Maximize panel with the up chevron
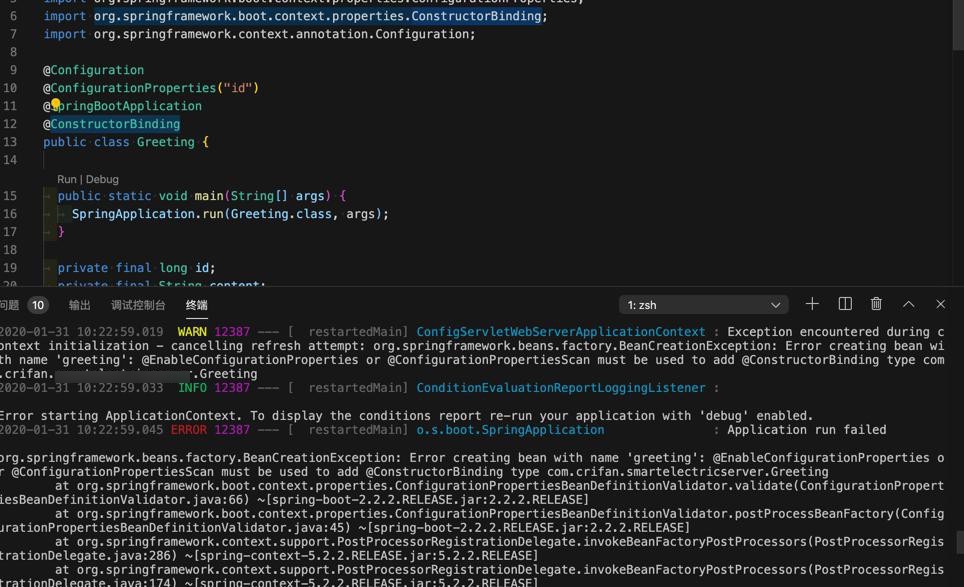964x587 pixels. (x=909, y=304)
